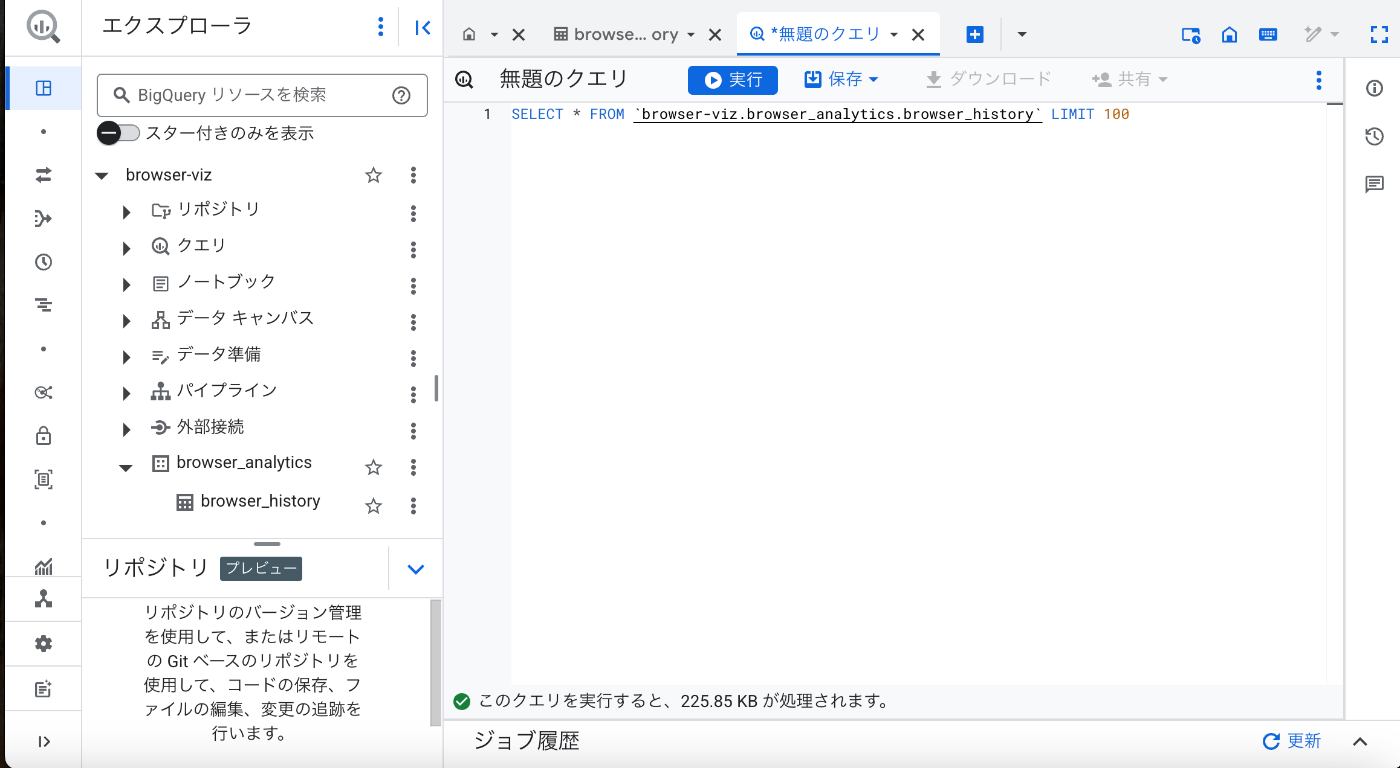Collapse the browser_analytics dataset node
1400x768 pixels.
(126, 467)
